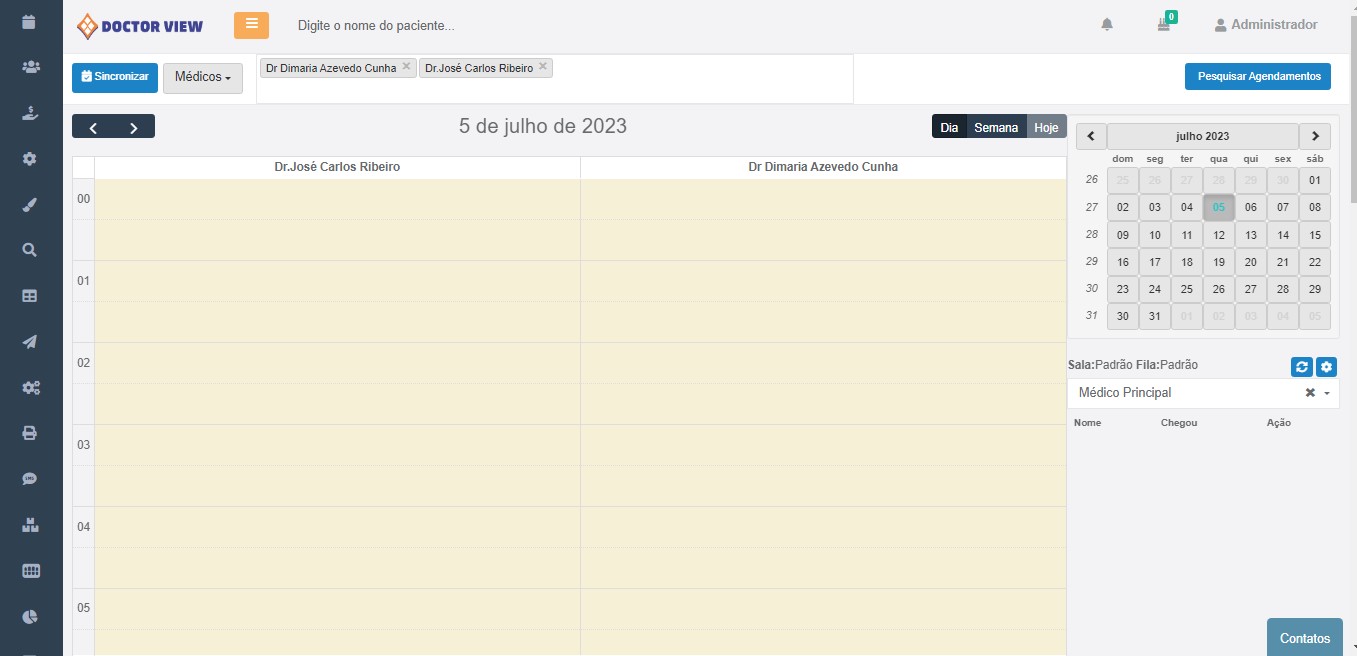The width and height of the screenshot is (1357, 656).
Task: Switch the calendar to Dia view
Action: pyautogui.click(x=949, y=127)
